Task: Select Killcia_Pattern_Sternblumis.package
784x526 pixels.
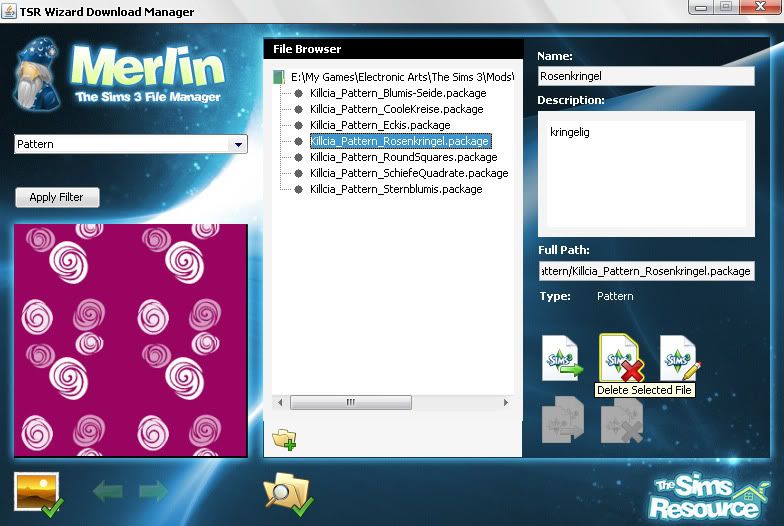Action: tap(396, 189)
